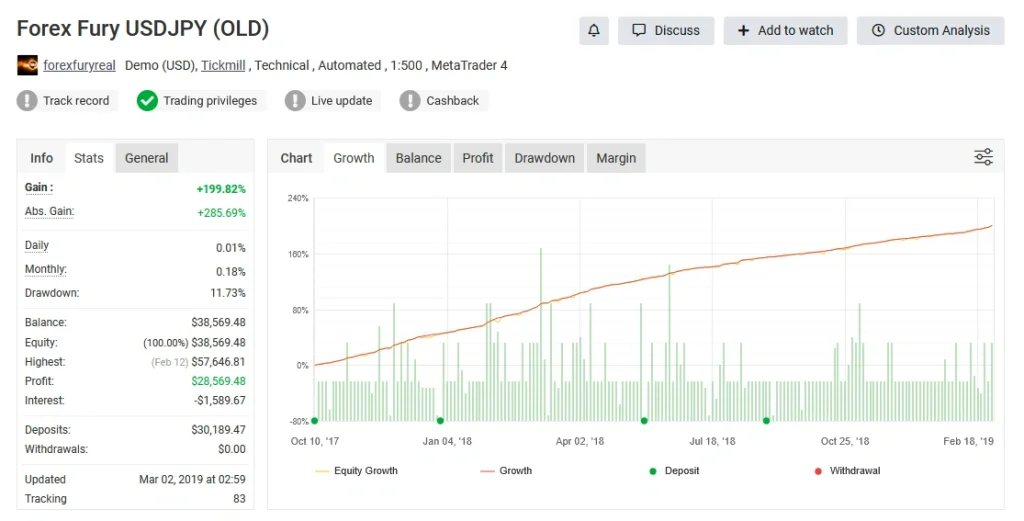1024x521 pixels.
Task: Click the deposit marker near Jan 04, '18
Action: pyautogui.click(x=440, y=421)
